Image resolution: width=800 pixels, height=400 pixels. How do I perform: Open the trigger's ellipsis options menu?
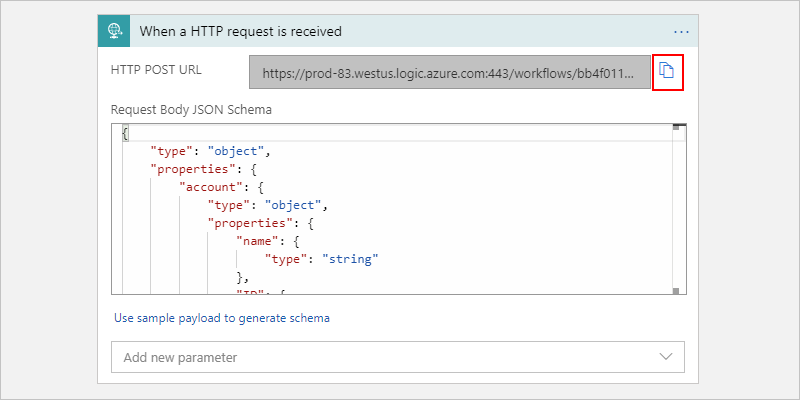point(682,31)
